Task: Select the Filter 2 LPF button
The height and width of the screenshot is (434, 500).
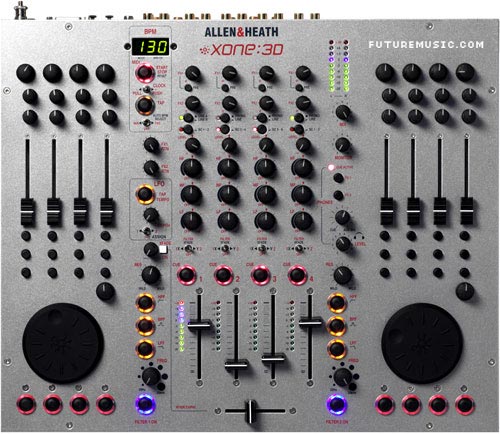Action: click(x=337, y=349)
